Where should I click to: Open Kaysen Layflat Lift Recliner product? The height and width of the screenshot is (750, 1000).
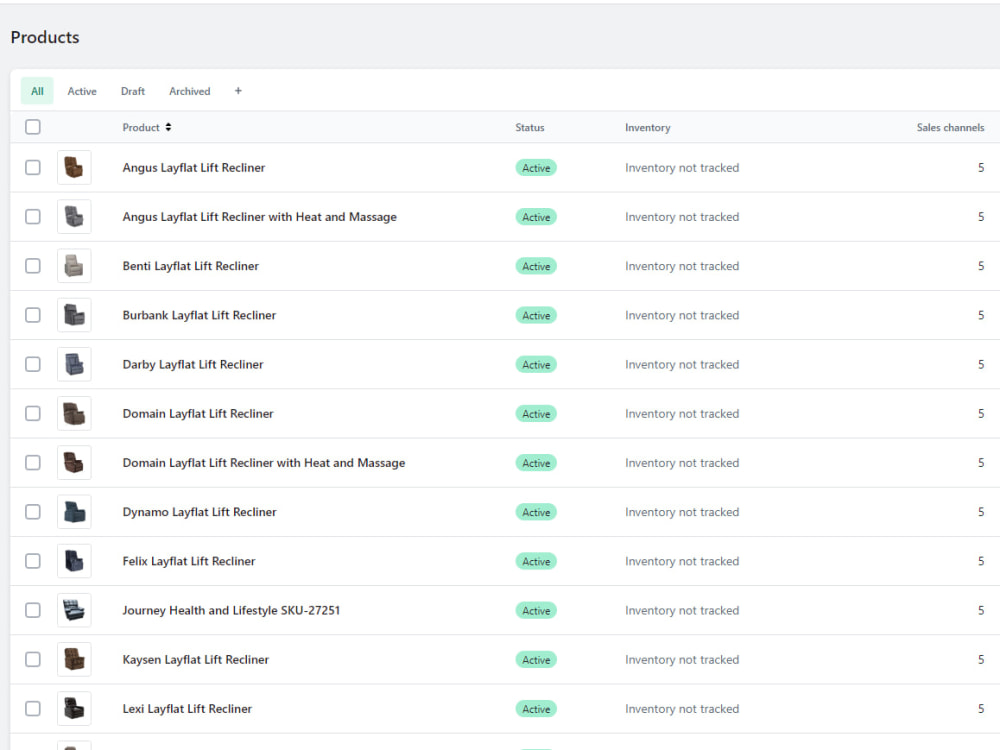pyautogui.click(x=196, y=659)
